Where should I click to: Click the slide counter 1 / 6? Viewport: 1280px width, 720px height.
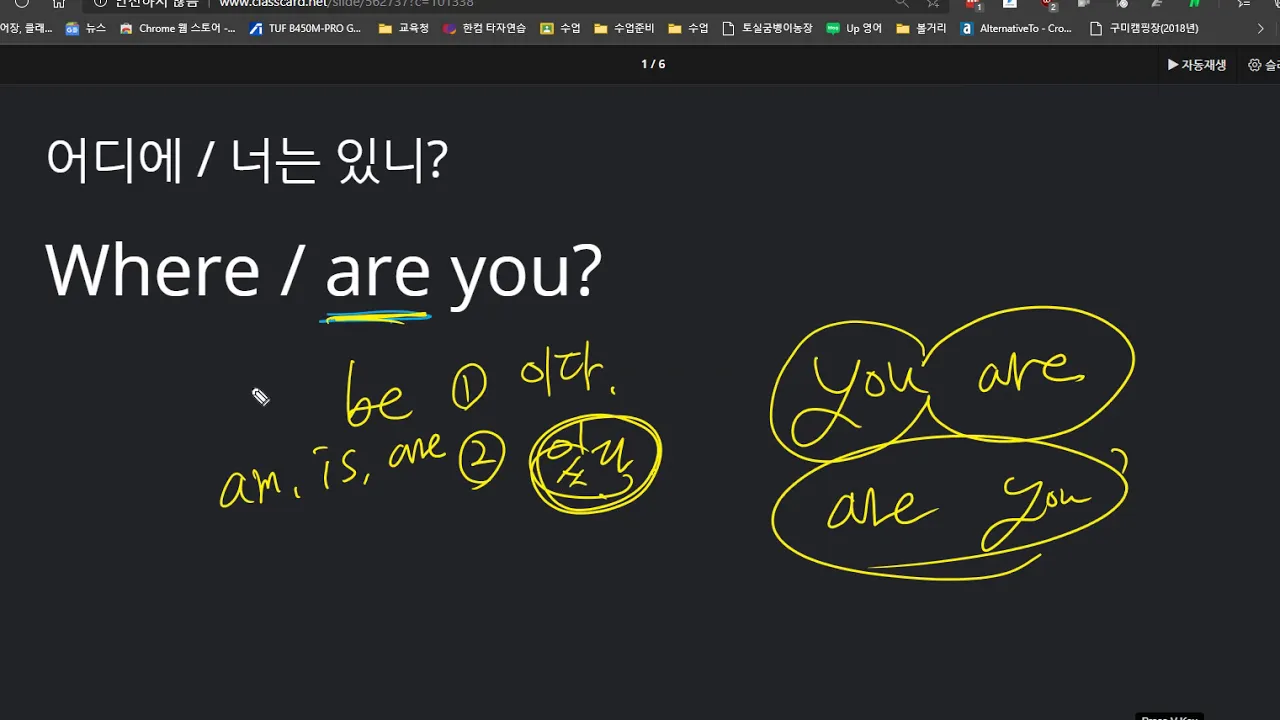(653, 64)
